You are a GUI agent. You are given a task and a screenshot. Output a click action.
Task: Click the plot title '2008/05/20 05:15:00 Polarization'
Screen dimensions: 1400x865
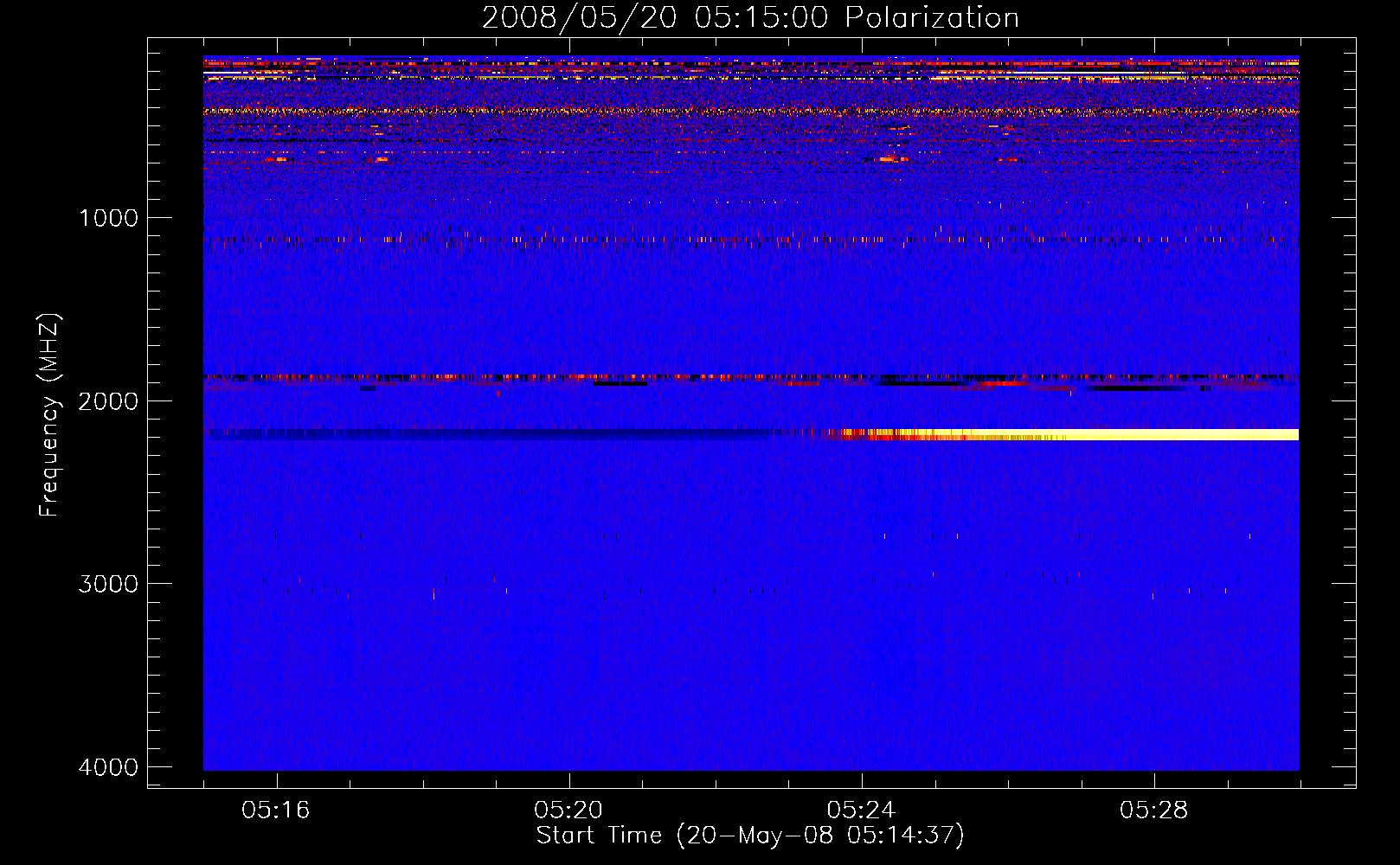[x=750, y=18]
